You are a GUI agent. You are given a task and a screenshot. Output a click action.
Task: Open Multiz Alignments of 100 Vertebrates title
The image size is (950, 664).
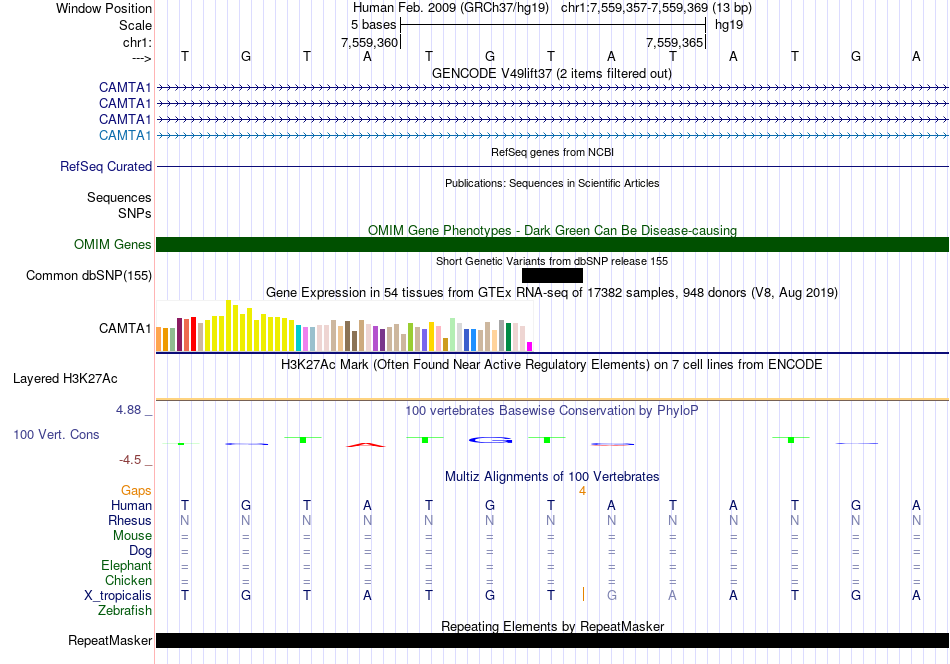pyautogui.click(x=552, y=476)
